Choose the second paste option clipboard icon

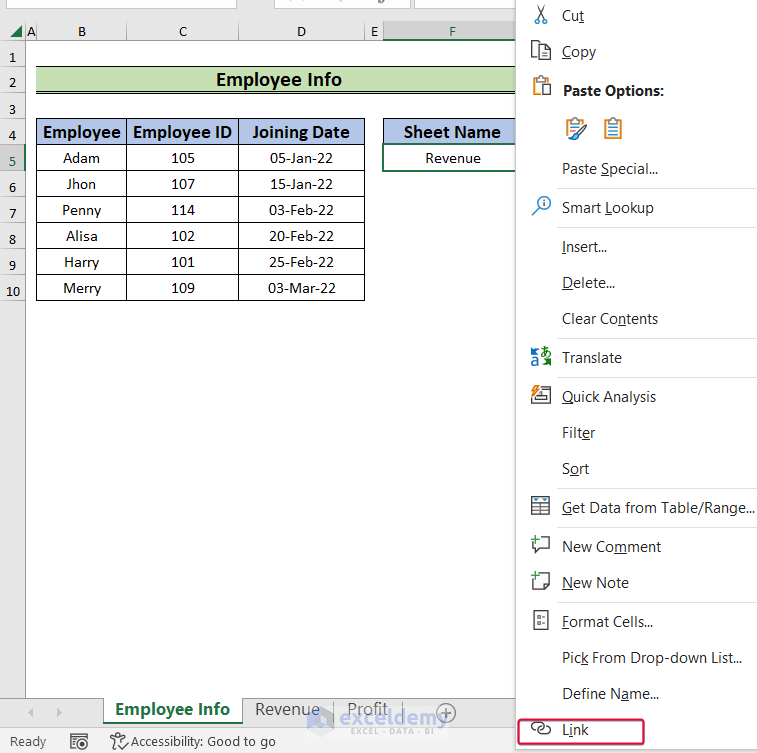coord(613,128)
